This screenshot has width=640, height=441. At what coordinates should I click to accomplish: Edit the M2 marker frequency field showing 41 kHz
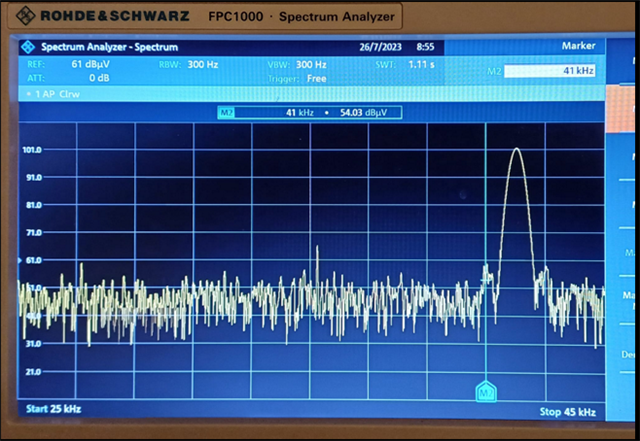549,71
